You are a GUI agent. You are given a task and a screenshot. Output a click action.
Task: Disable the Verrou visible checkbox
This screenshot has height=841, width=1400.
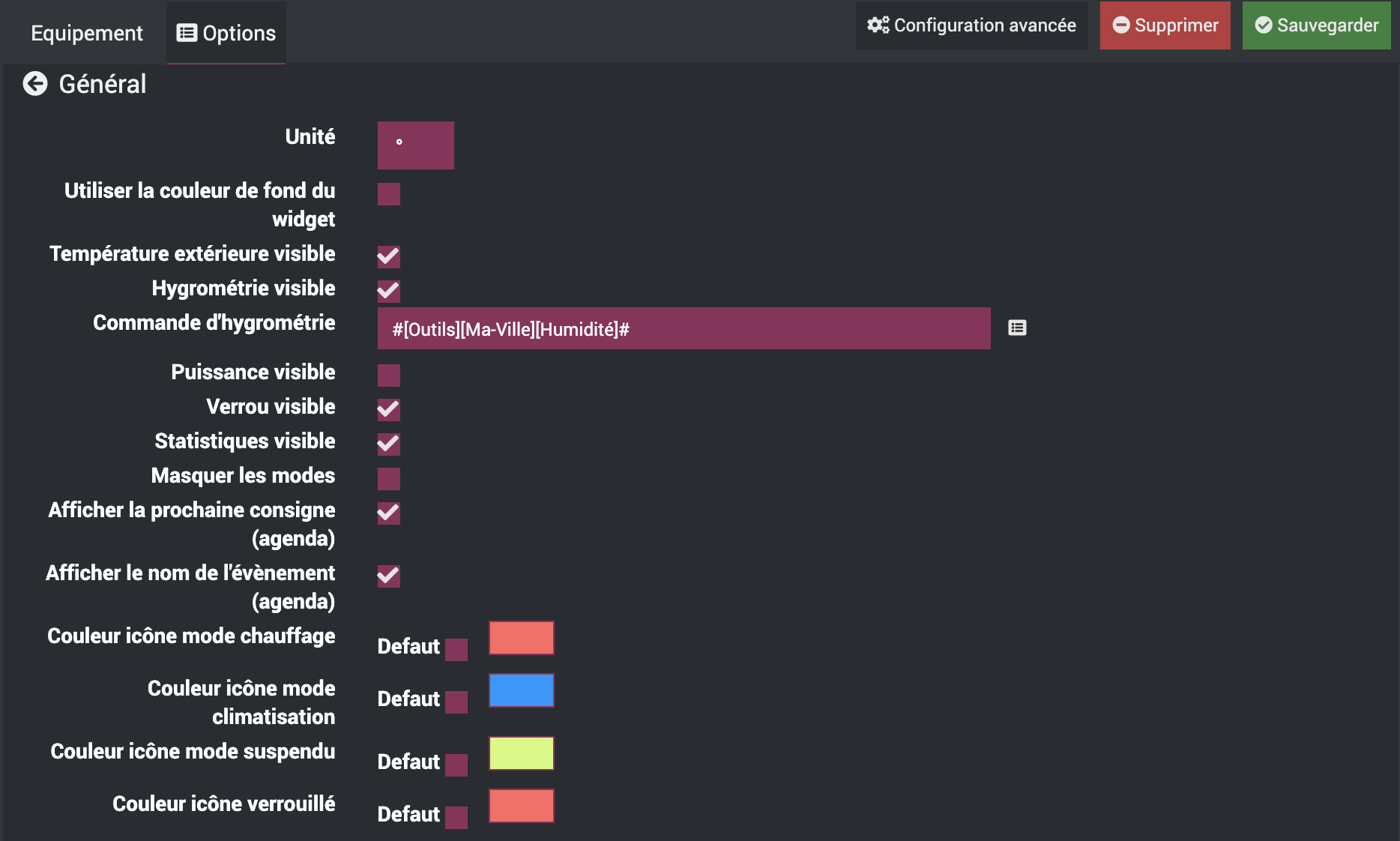click(x=389, y=410)
